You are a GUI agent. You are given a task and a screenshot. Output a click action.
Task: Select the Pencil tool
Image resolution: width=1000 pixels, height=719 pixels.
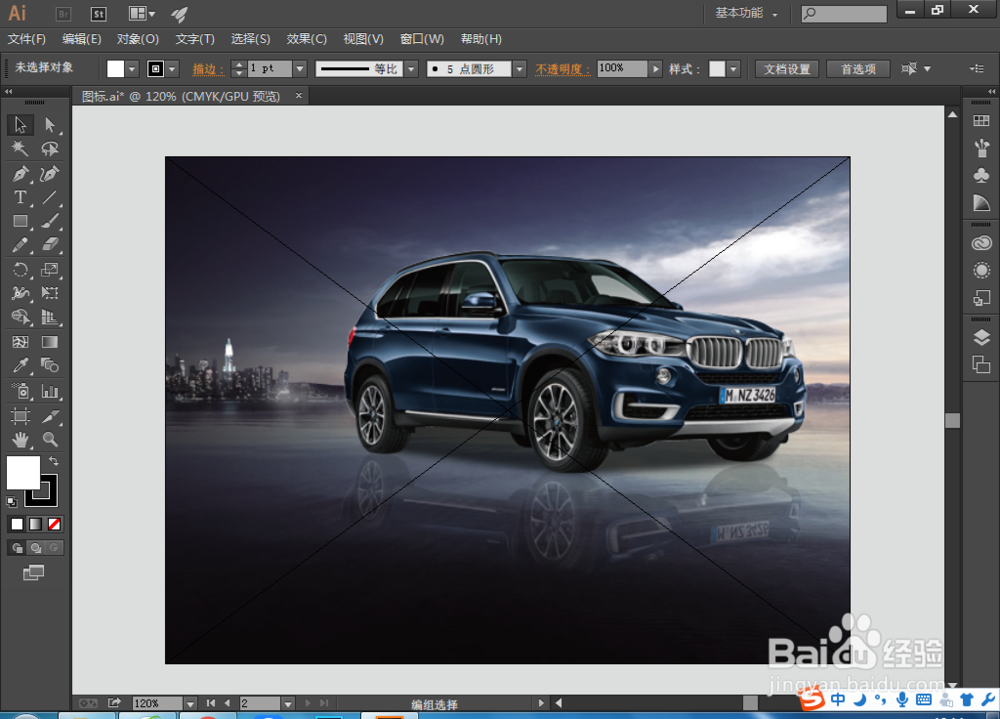pos(20,245)
